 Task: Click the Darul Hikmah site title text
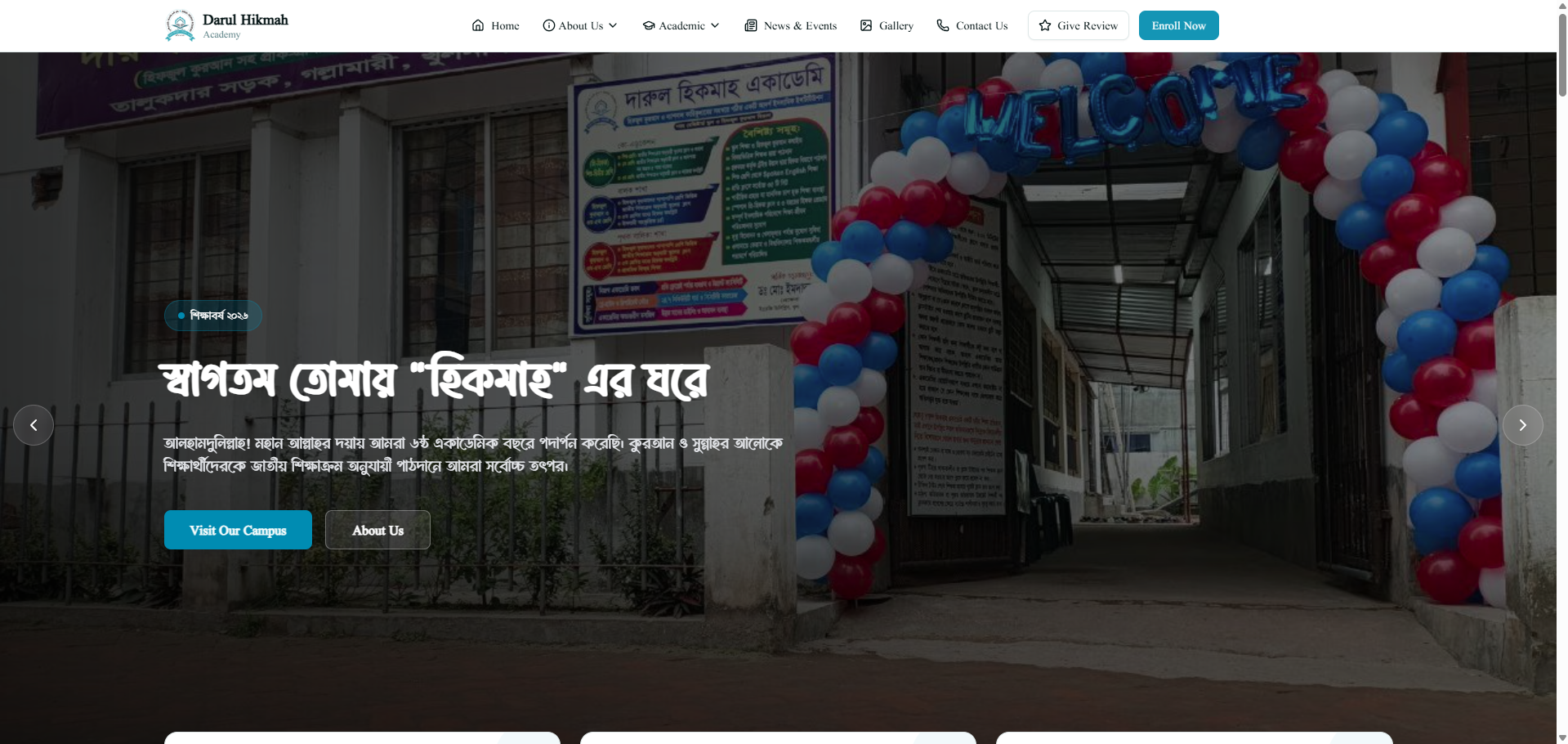coord(245,20)
